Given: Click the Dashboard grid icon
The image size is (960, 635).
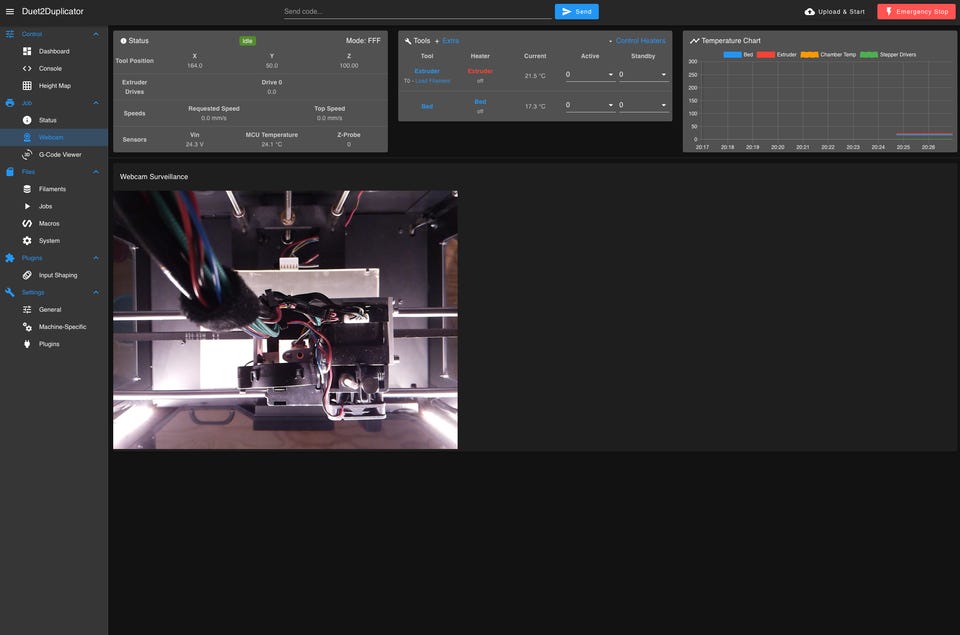Looking at the screenshot, I should coord(27,51).
